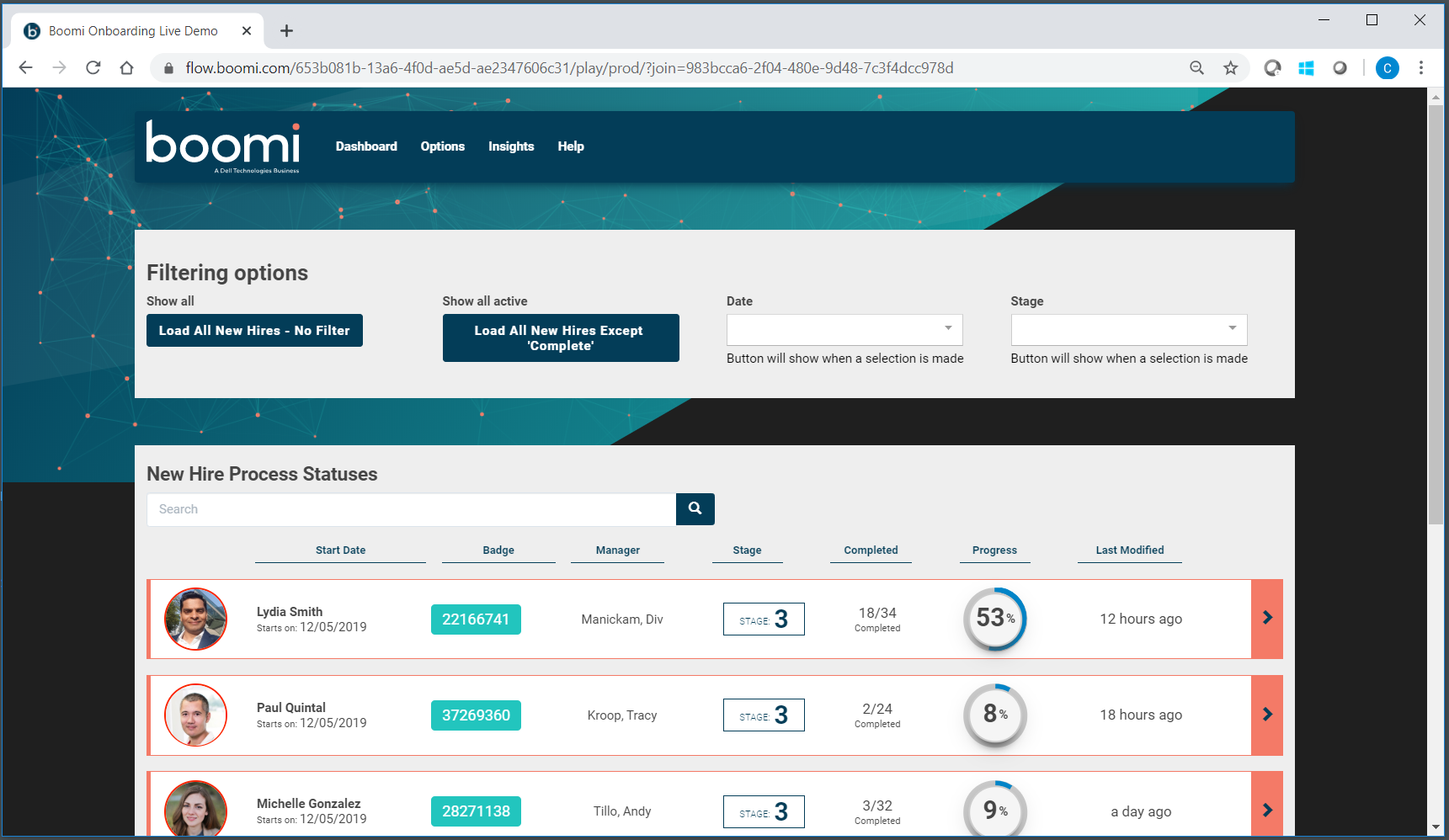Open site security info via the padlock

point(168,68)
